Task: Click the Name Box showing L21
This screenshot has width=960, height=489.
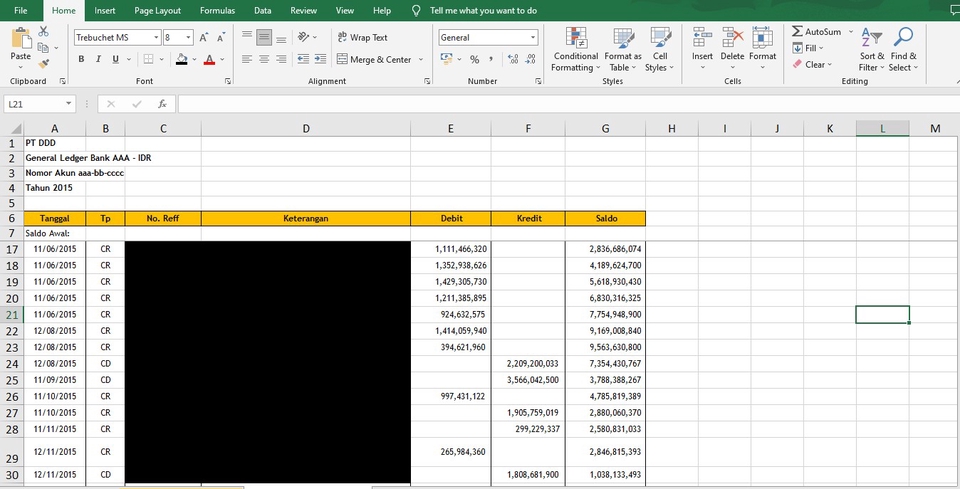Action: click(40, 104)
